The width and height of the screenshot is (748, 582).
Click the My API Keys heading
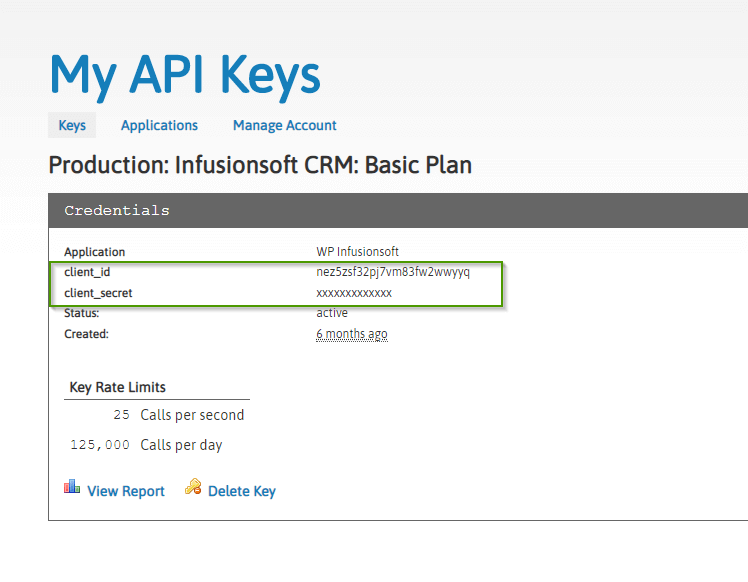coord(185,76)
